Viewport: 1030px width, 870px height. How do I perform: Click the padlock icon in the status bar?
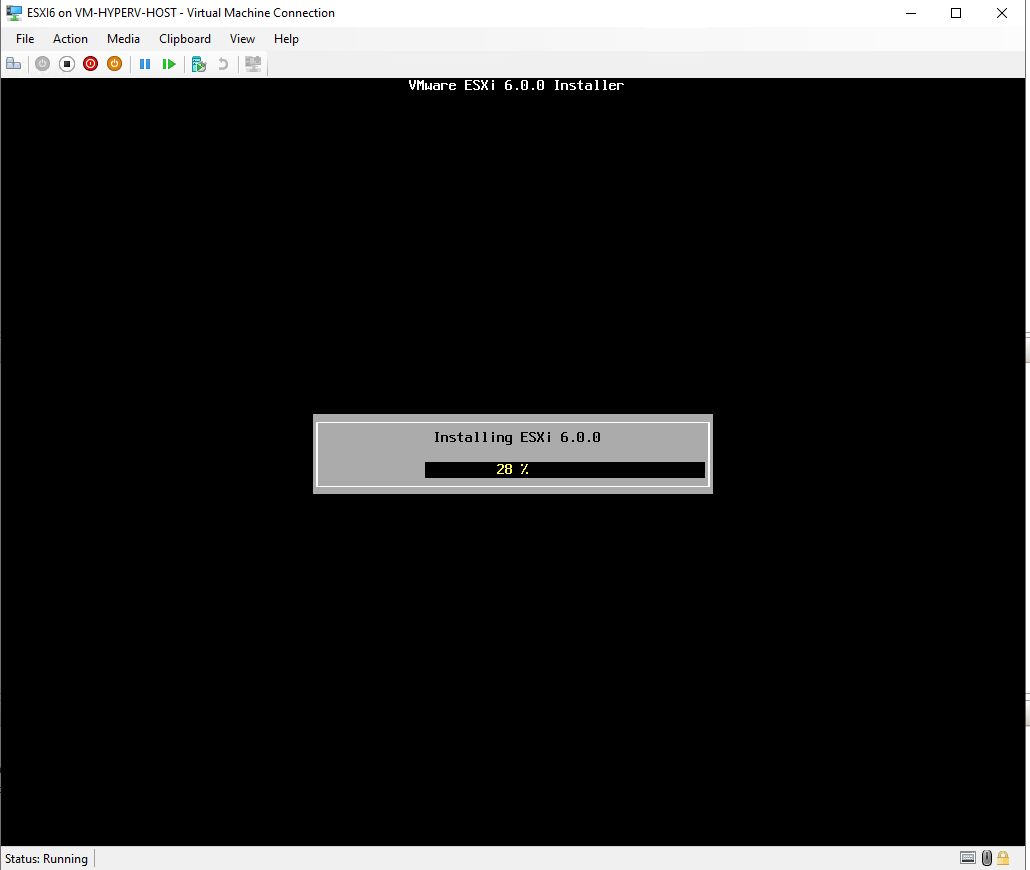point(1003,858)
